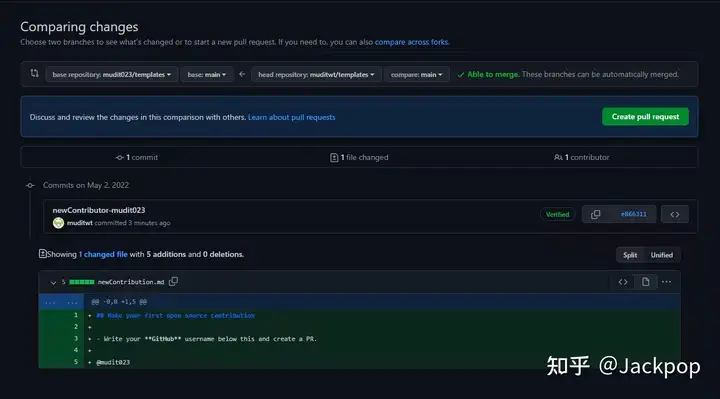Click the diff hunk header @@ -0,0 +1,5 @@
720x399 pixels.
click(x=119, y=302)
